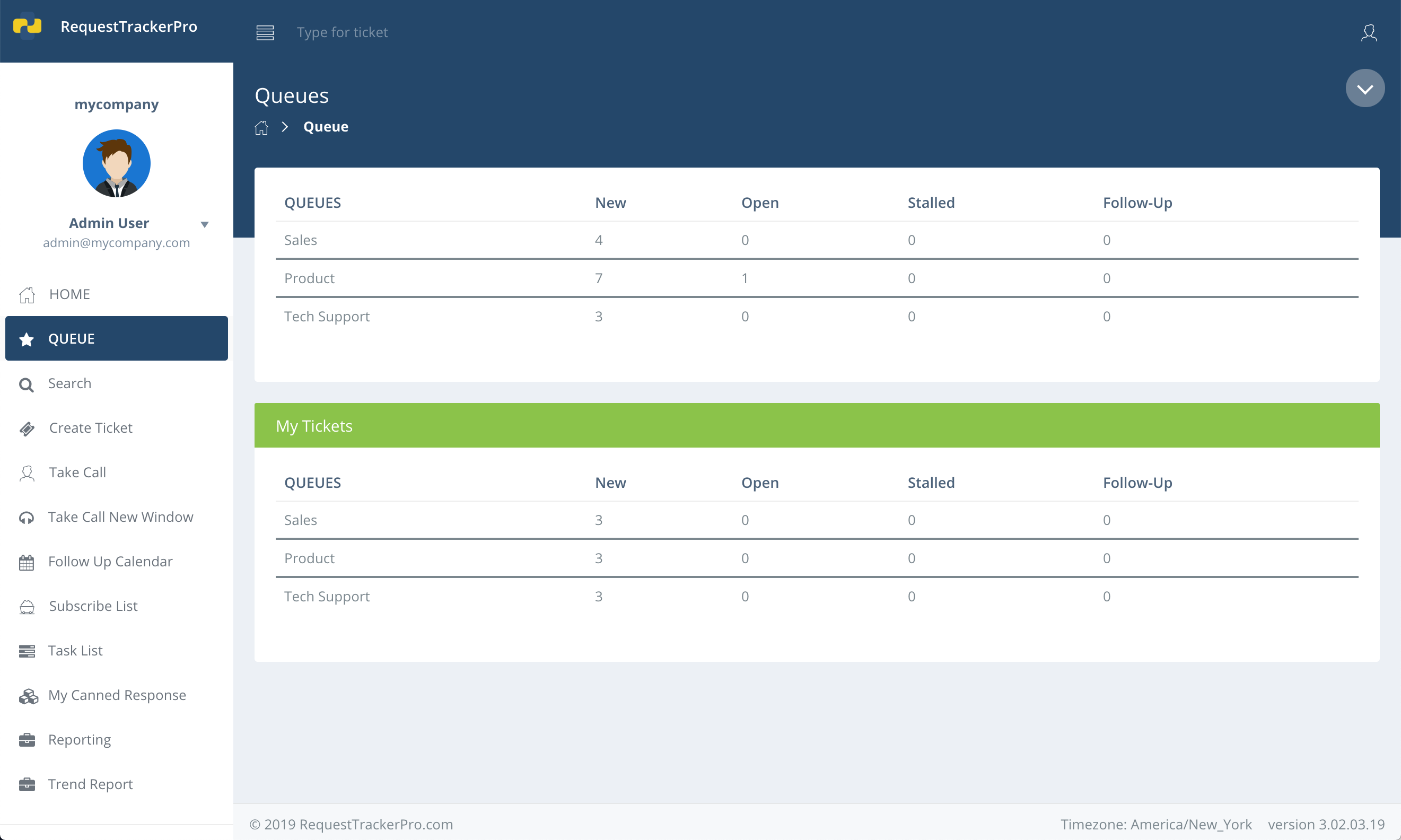Open Follow Up Calendar
Screen dimensions: 1401x840
[117, 562]
